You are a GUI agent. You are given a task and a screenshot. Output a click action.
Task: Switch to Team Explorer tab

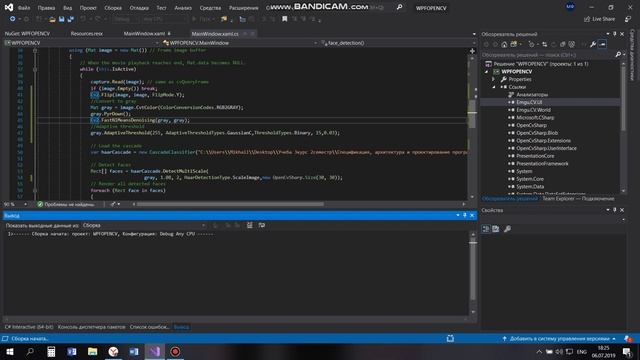coord(578,199)
